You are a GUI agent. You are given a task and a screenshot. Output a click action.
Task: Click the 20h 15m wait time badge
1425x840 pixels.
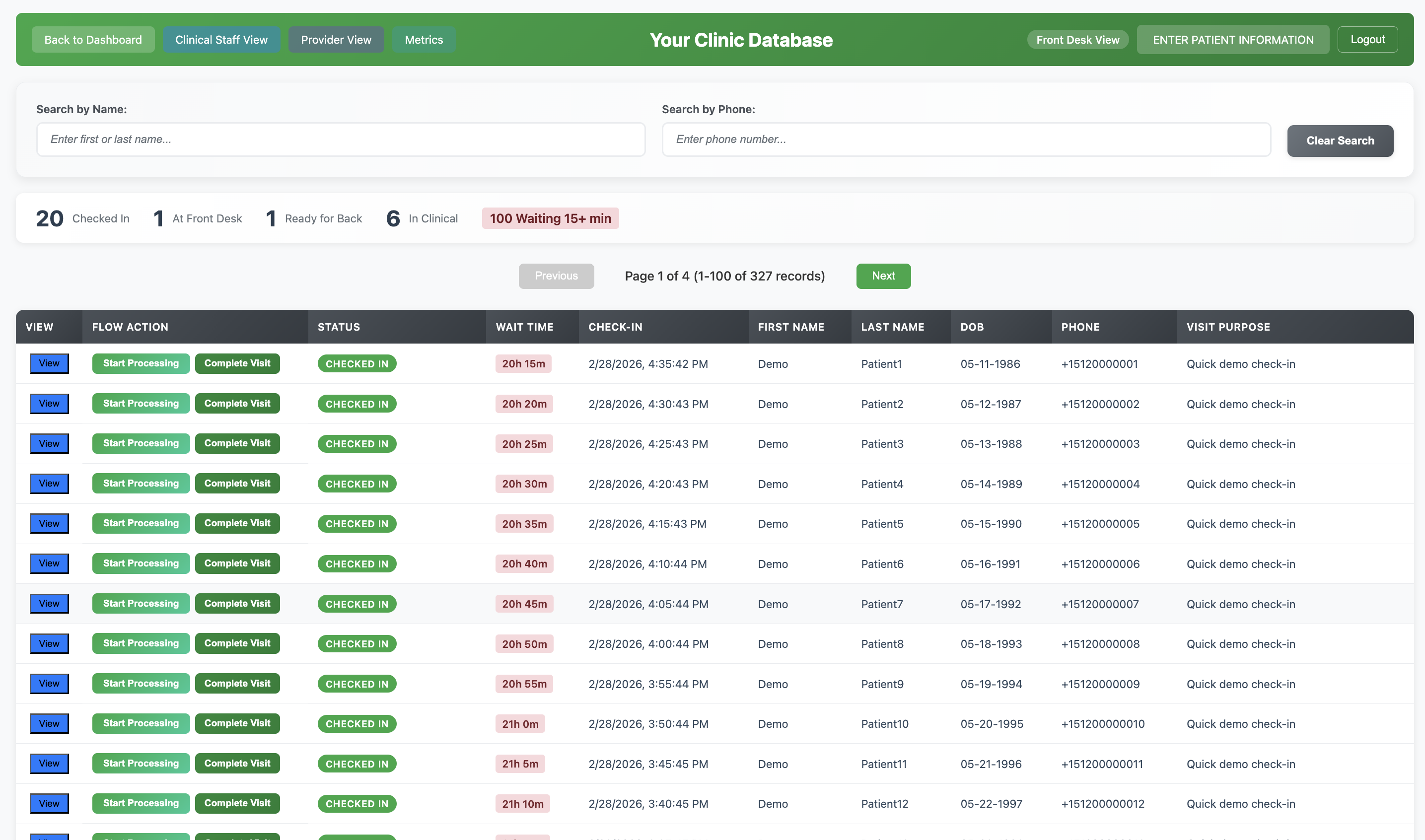pos(523,363)
